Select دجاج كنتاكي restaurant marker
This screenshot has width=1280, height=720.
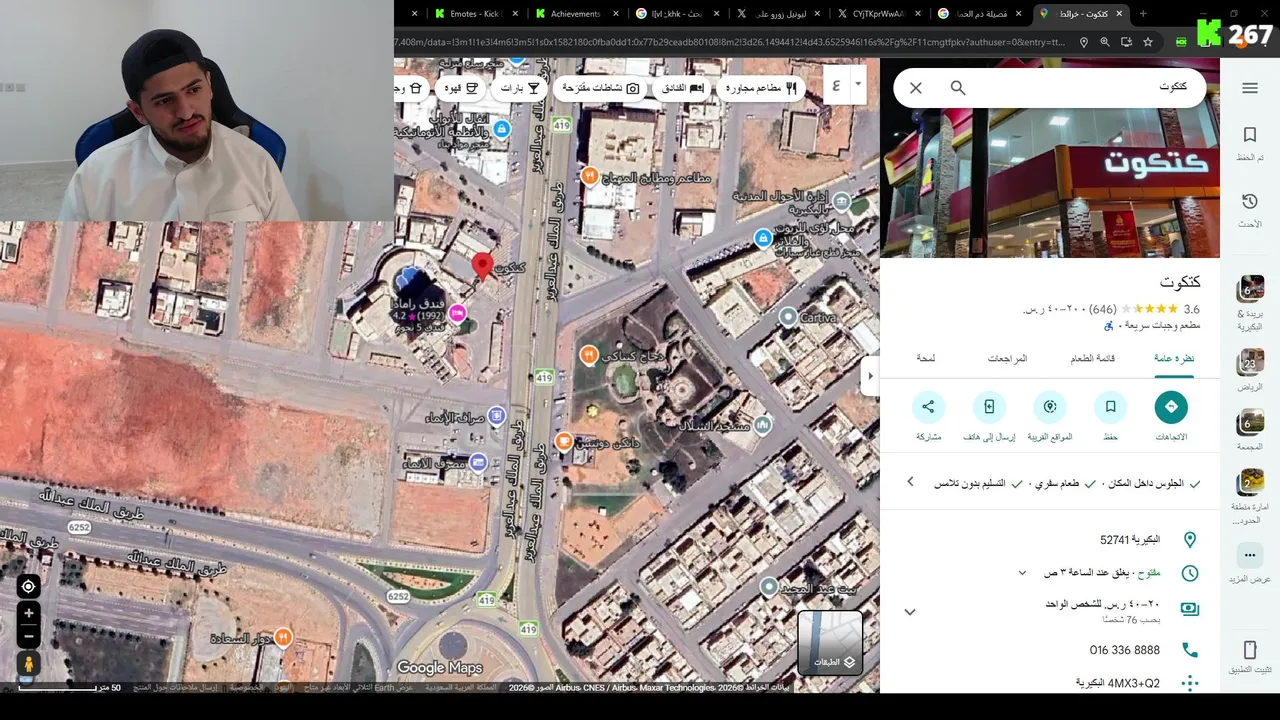589,354
